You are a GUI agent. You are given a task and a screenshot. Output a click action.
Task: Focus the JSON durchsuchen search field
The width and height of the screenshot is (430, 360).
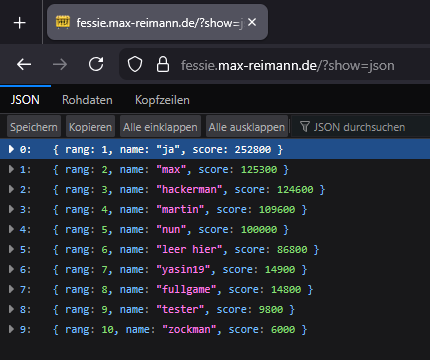pos(361,127)
